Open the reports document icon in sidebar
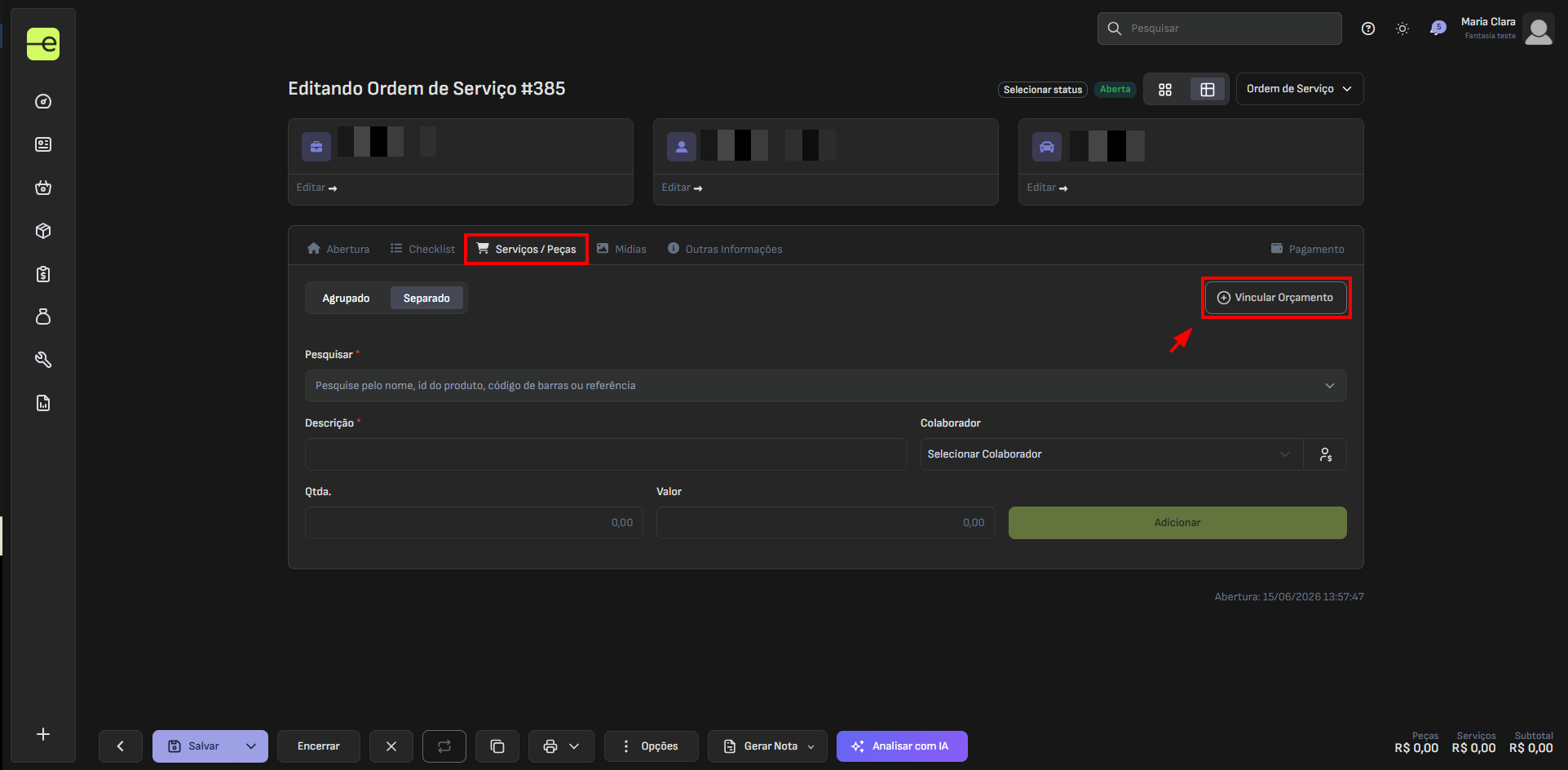The image size is (1568, 770). pyautogui.click(x=43, y=403)
